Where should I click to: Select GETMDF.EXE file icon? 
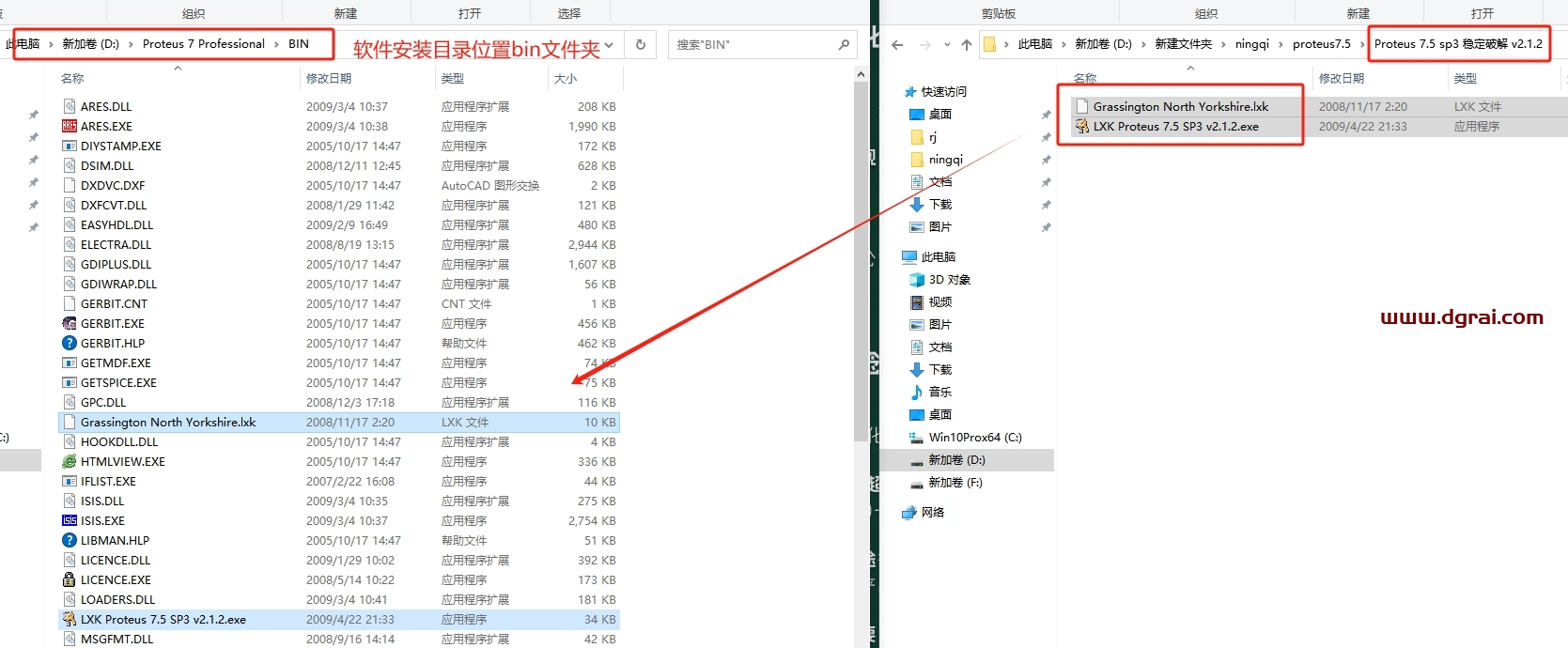pos(69,363)
